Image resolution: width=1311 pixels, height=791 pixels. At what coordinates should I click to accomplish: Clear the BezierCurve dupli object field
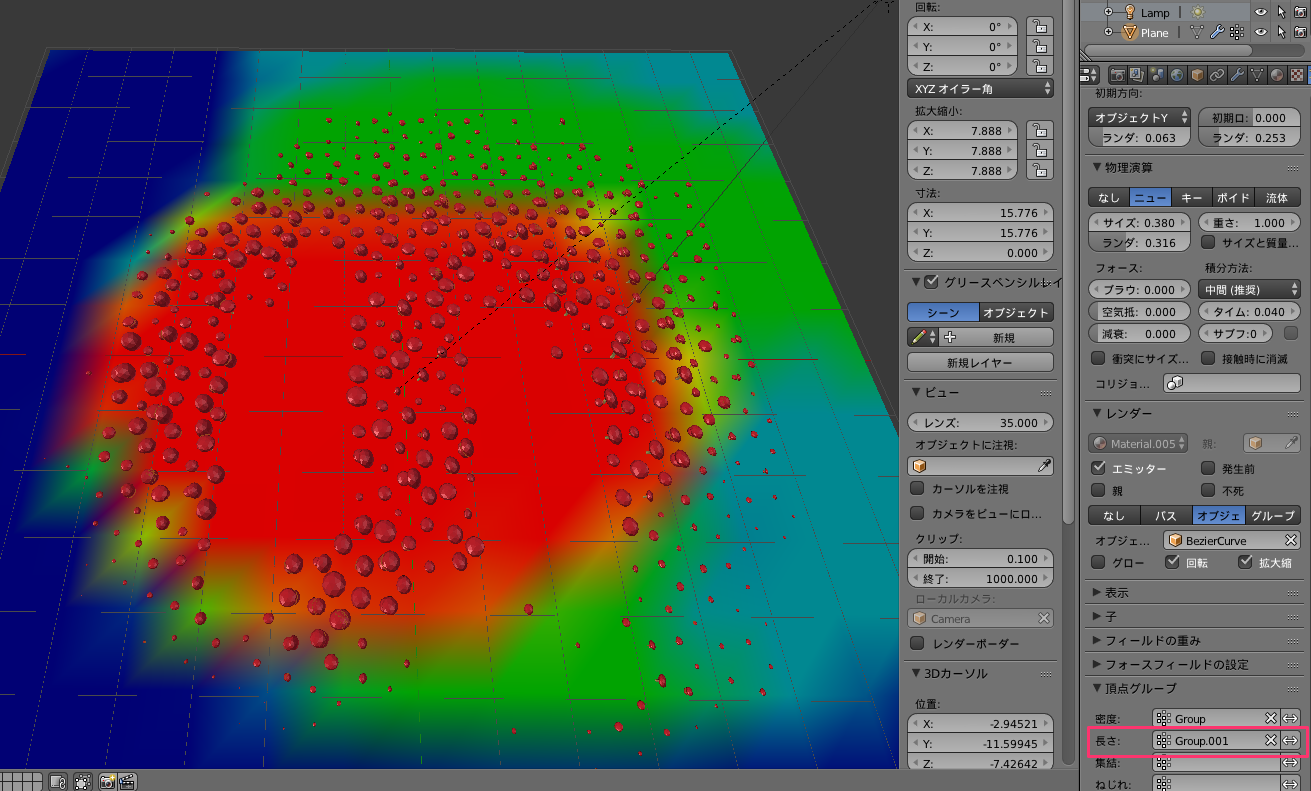(x=1290, y=540)
